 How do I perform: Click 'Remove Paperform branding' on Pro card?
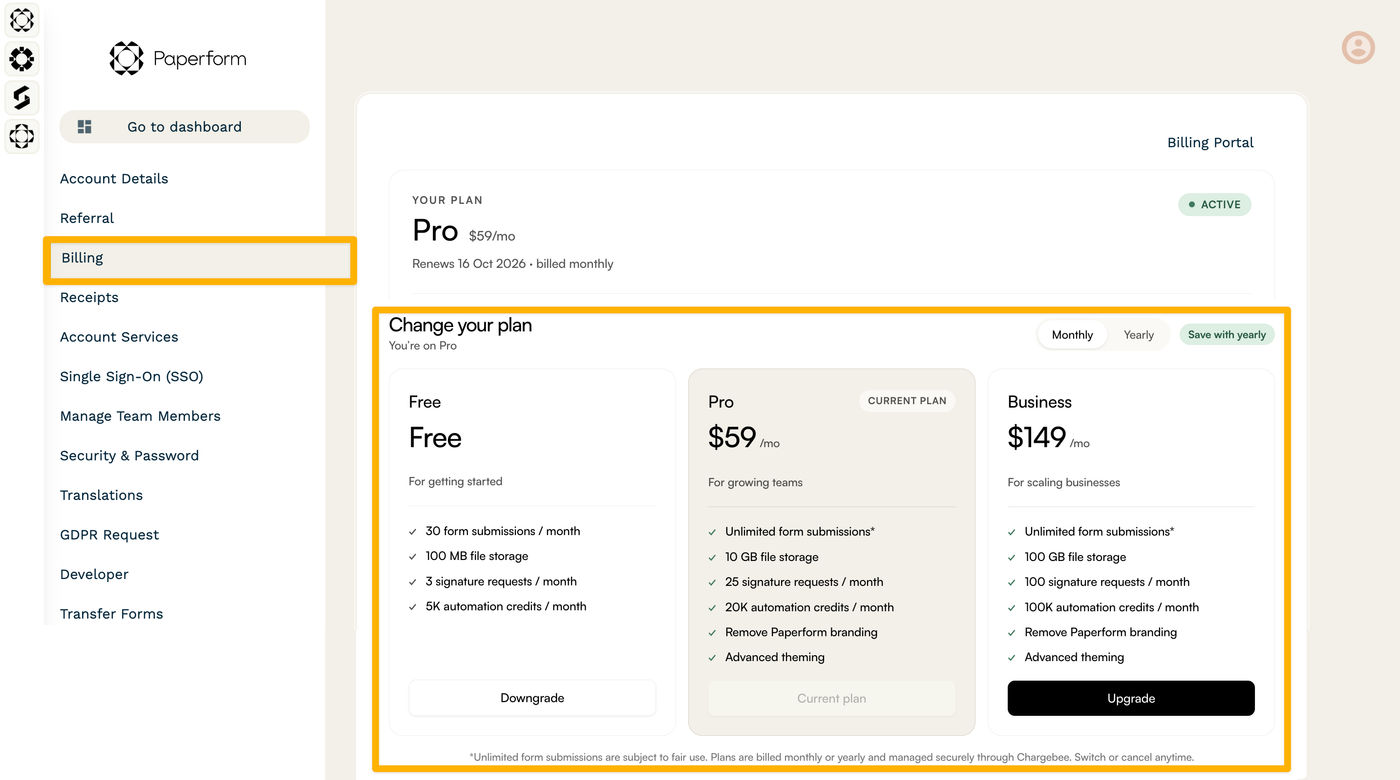(x=801, y=632)
